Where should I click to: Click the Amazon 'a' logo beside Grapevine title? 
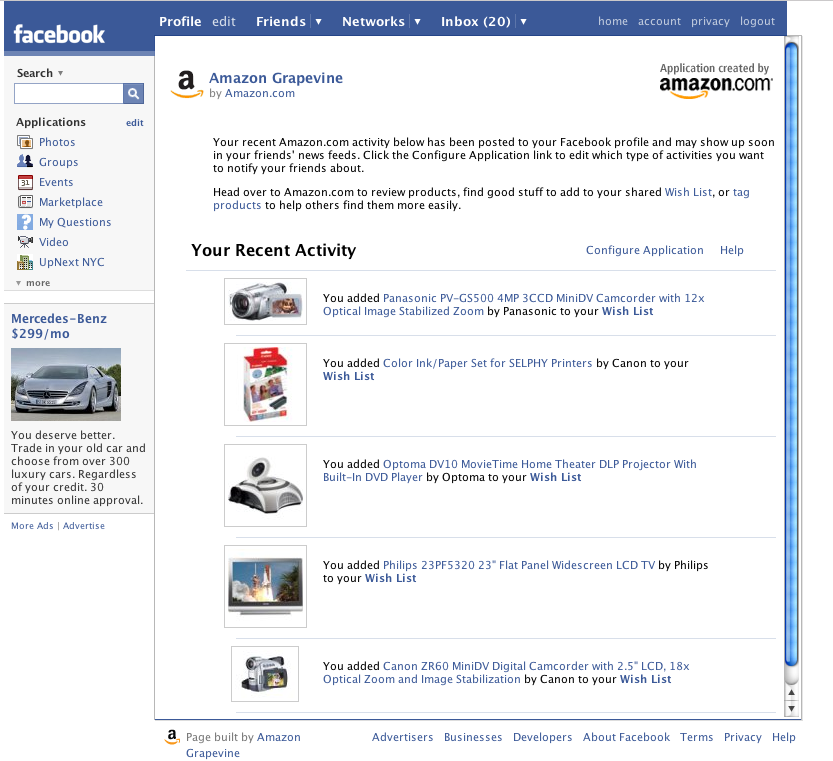pos(186,84)
